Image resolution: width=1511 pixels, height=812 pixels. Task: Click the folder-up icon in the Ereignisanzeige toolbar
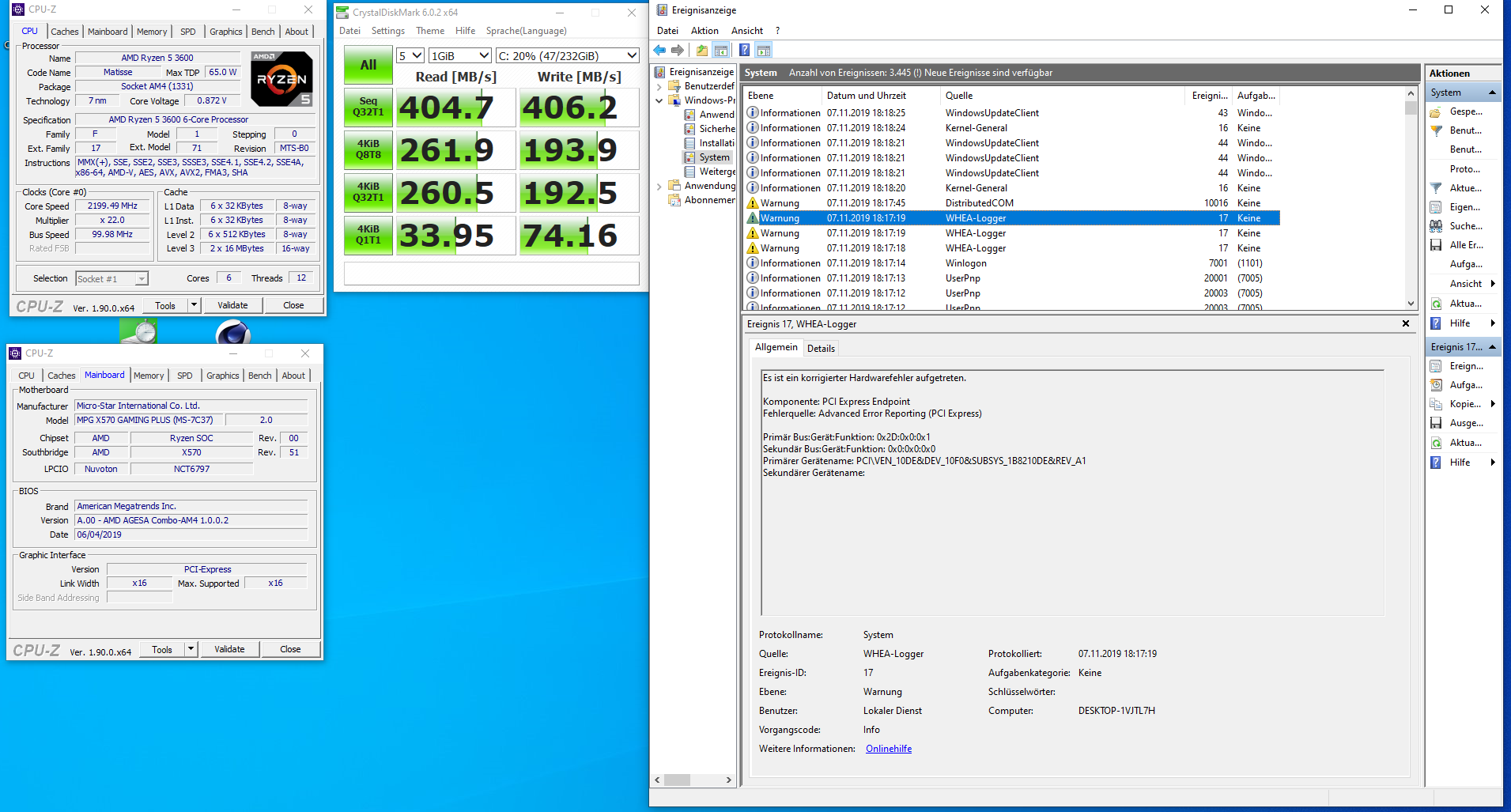pyautogui.click(x=702, y=51)
